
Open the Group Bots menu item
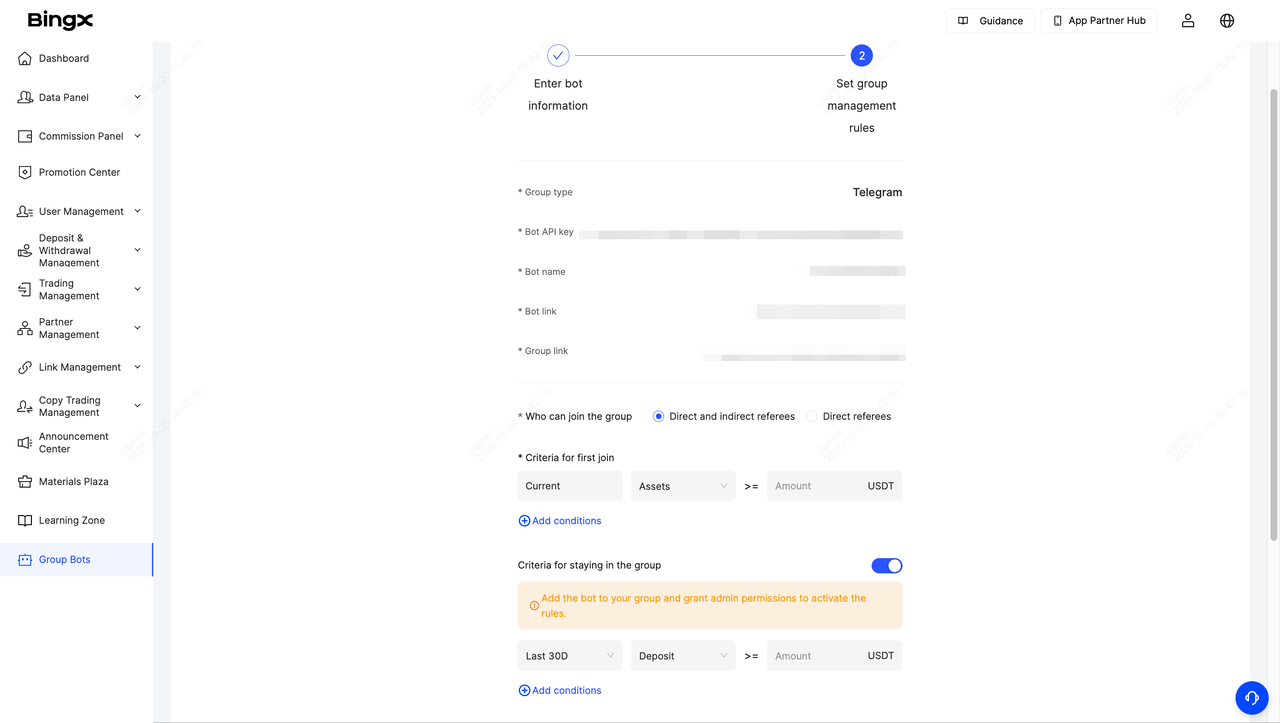[65, 560]
